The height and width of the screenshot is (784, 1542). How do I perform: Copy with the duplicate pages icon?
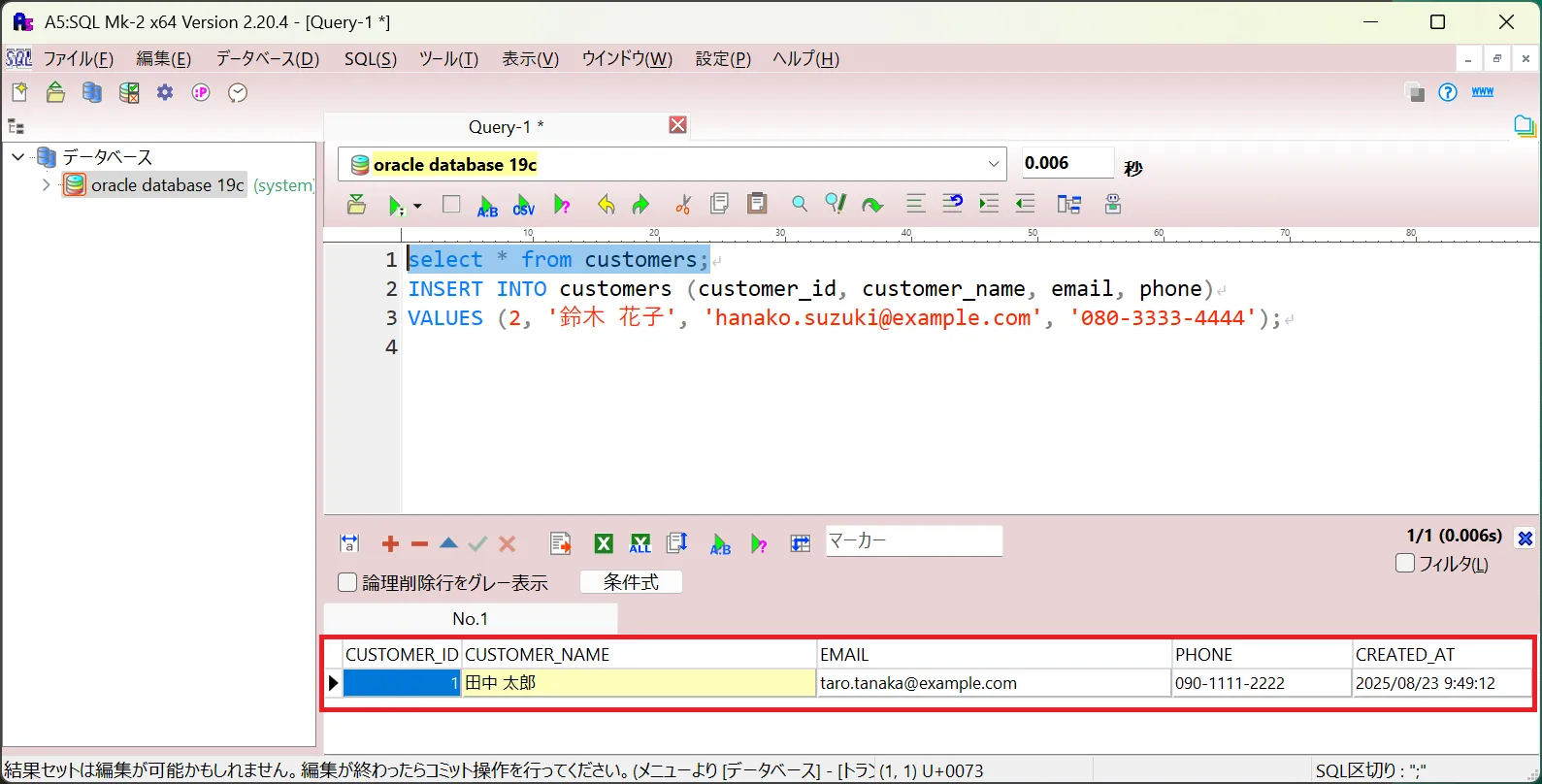click(x=719, y=204)
